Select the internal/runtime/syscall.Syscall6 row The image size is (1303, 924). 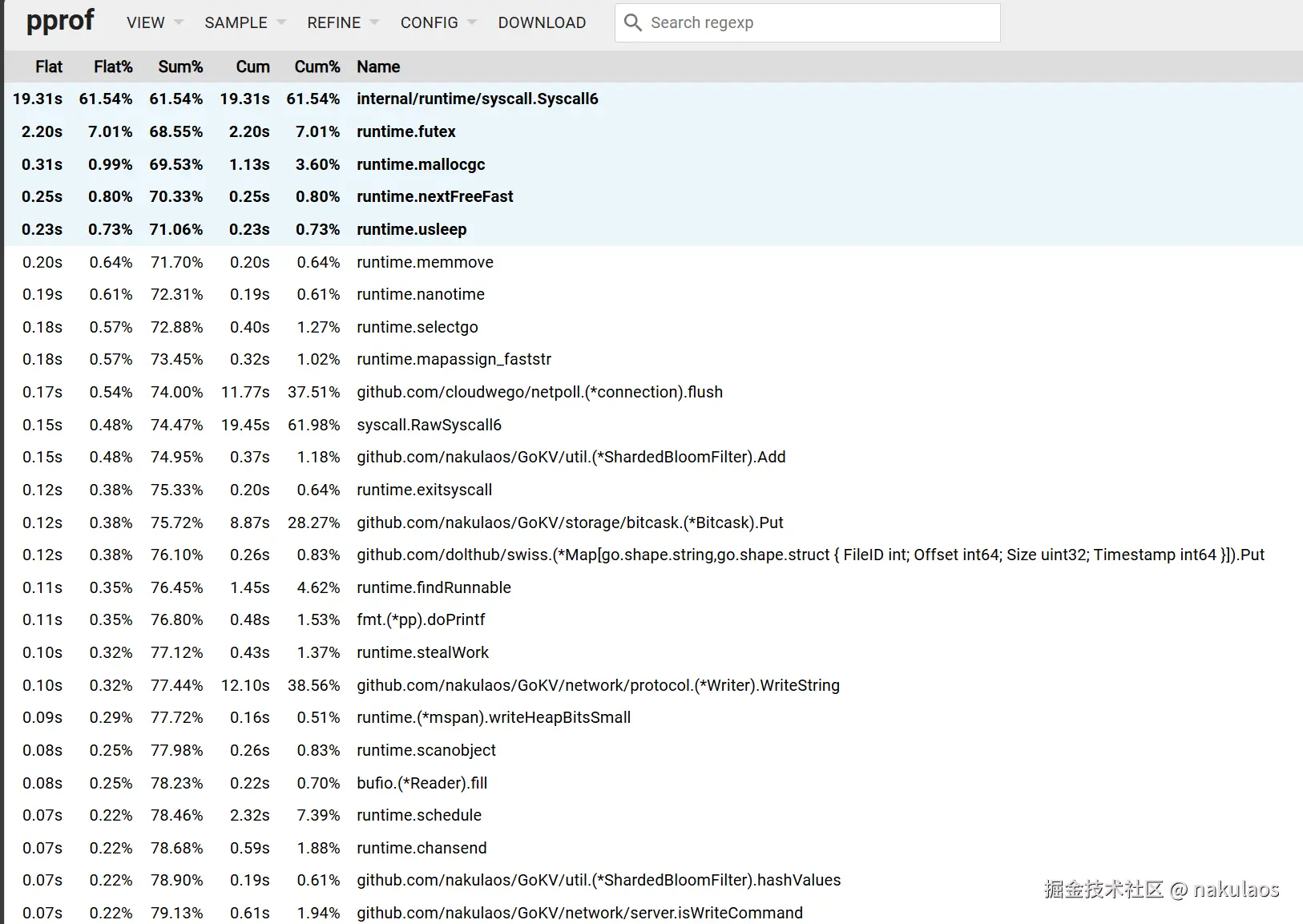pyautogui.click(x=477, y=99)
